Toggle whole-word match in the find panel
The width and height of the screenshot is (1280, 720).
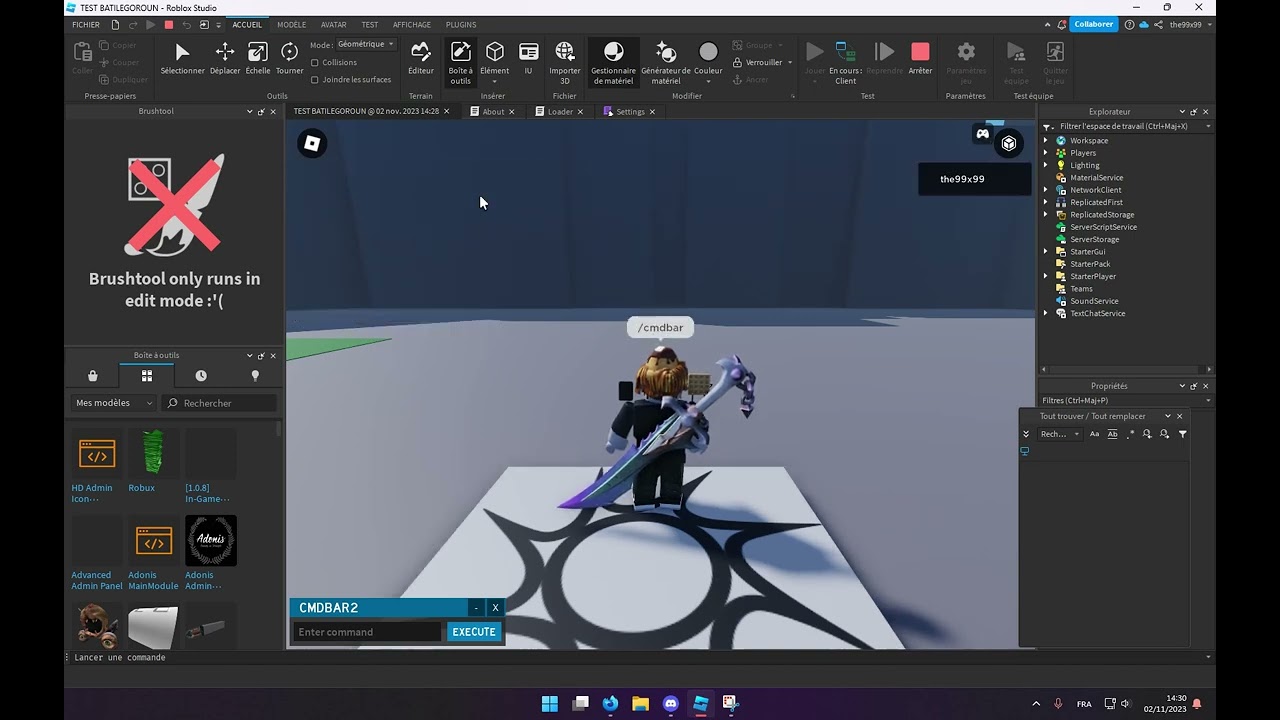click(1112, 434)
